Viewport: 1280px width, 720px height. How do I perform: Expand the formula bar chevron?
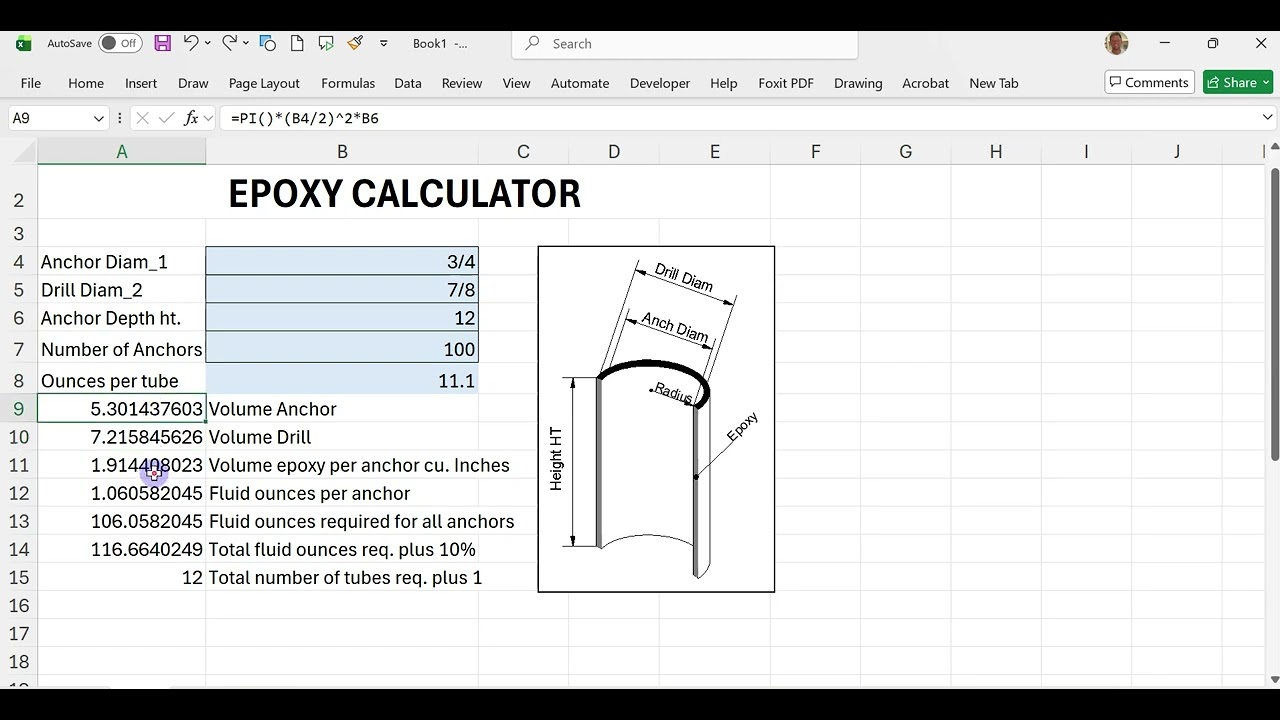[x=1267, y=118]
